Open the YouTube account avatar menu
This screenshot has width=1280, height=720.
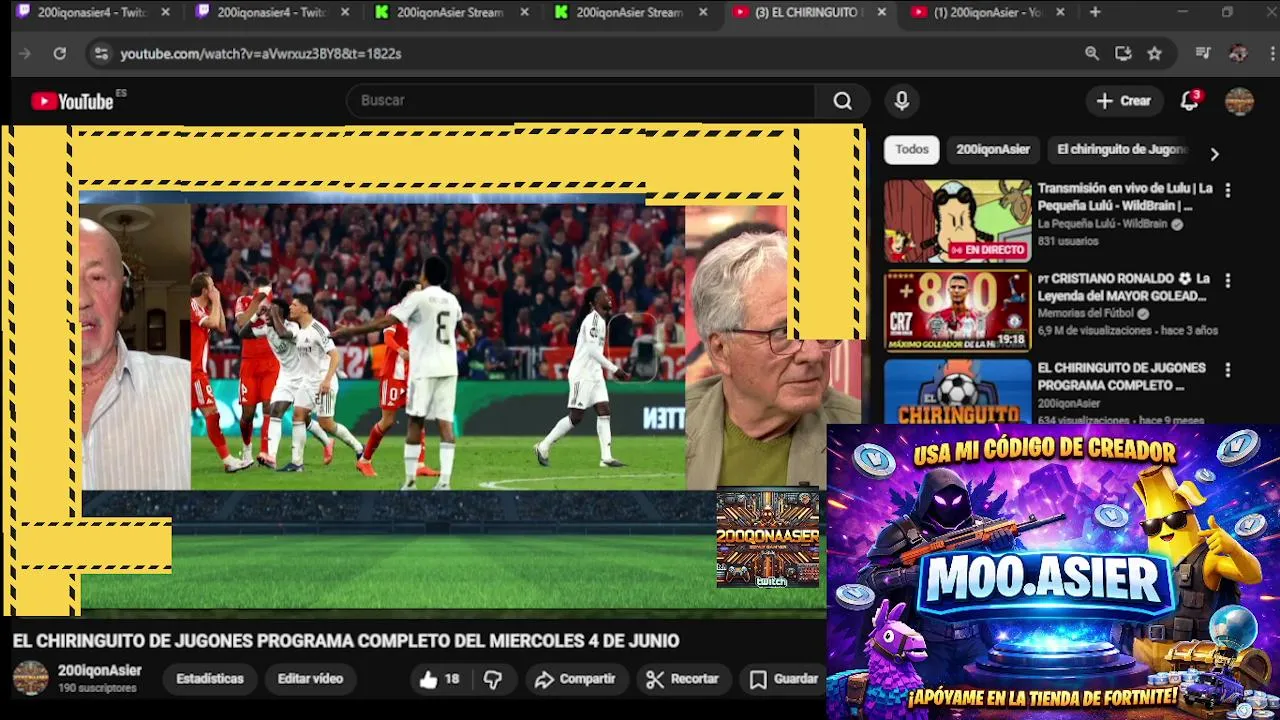pyautogui.click(x=1239, y=101)
